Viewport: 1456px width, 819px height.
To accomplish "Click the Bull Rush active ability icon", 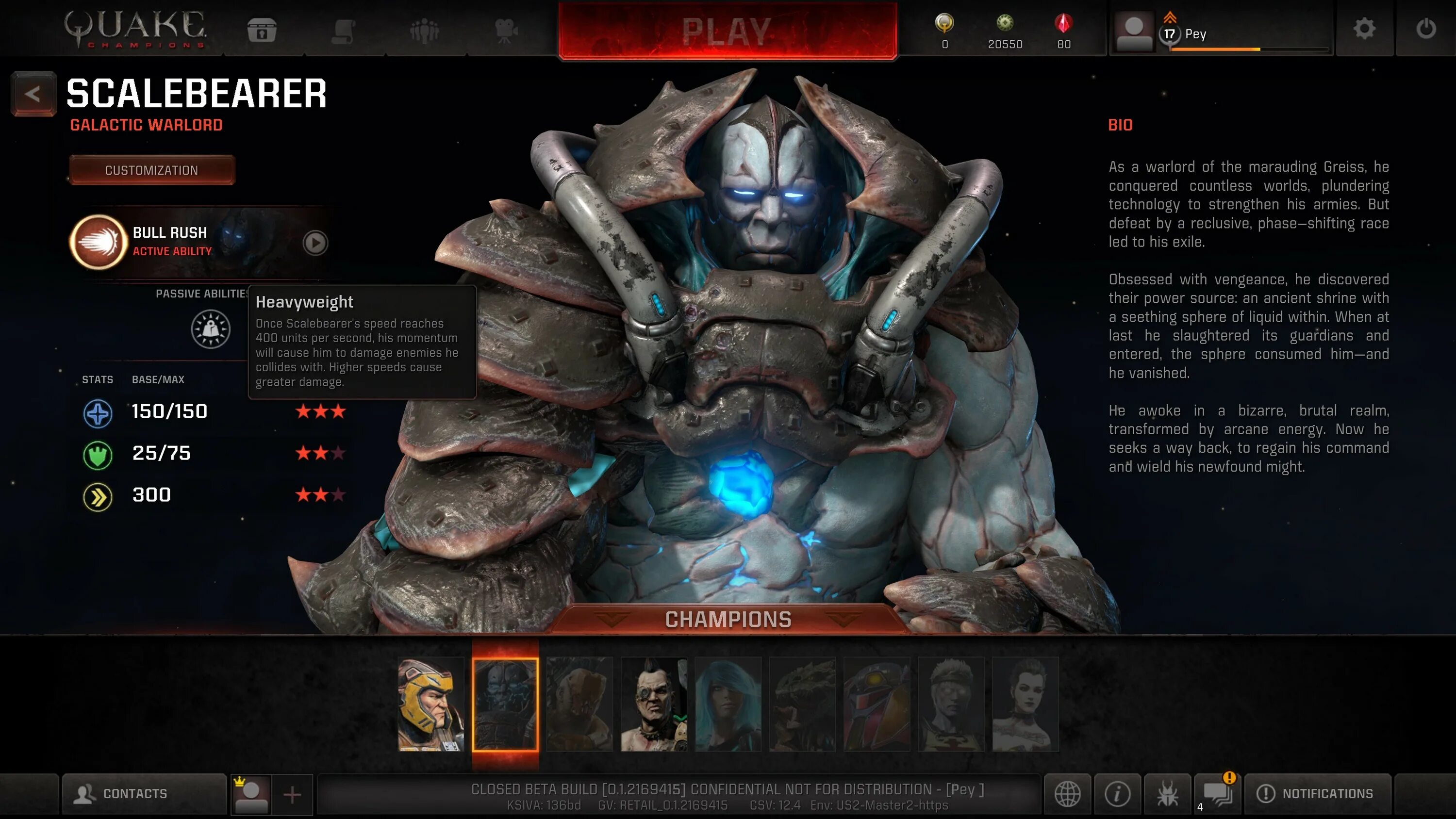I will (x=96, y=240).
